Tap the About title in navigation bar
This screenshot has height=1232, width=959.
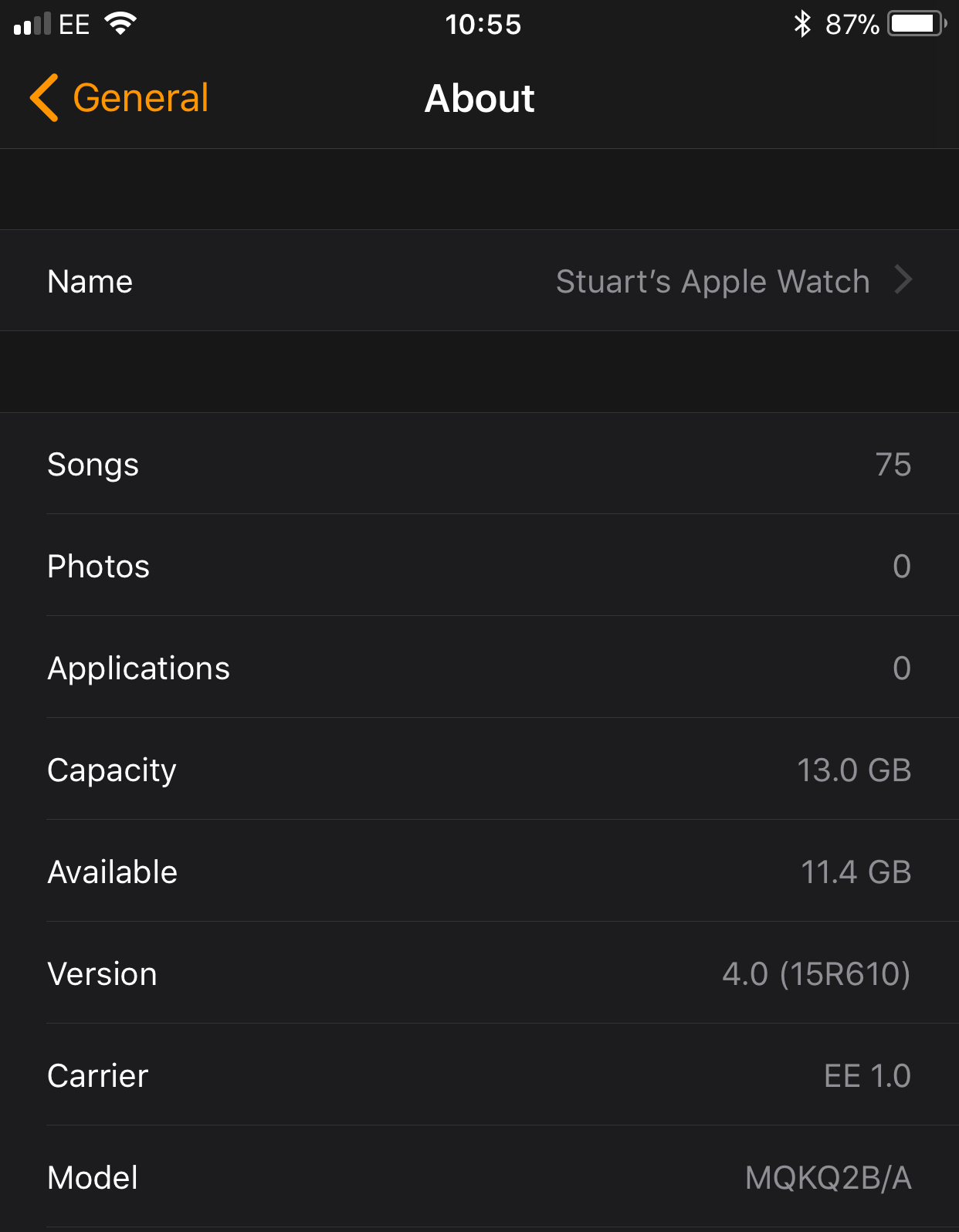[479, 98]
